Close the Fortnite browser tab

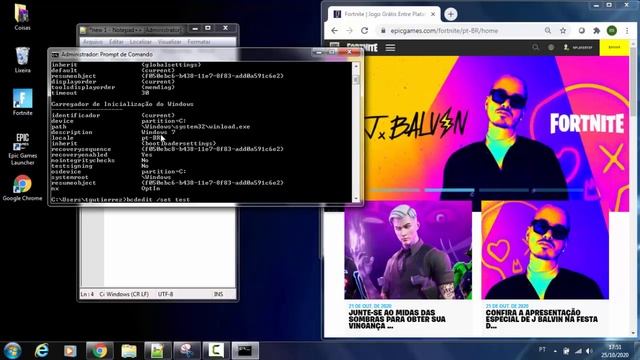433,14
